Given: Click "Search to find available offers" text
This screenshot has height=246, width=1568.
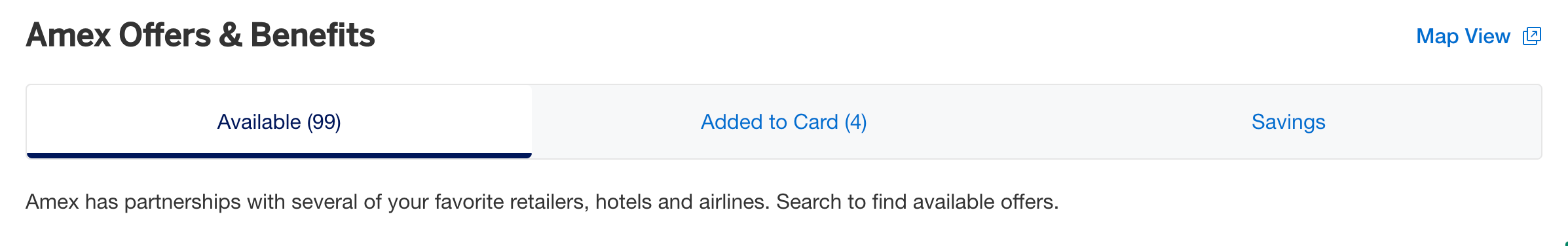Looking at the screenshot, I should [x=918, y=202].
